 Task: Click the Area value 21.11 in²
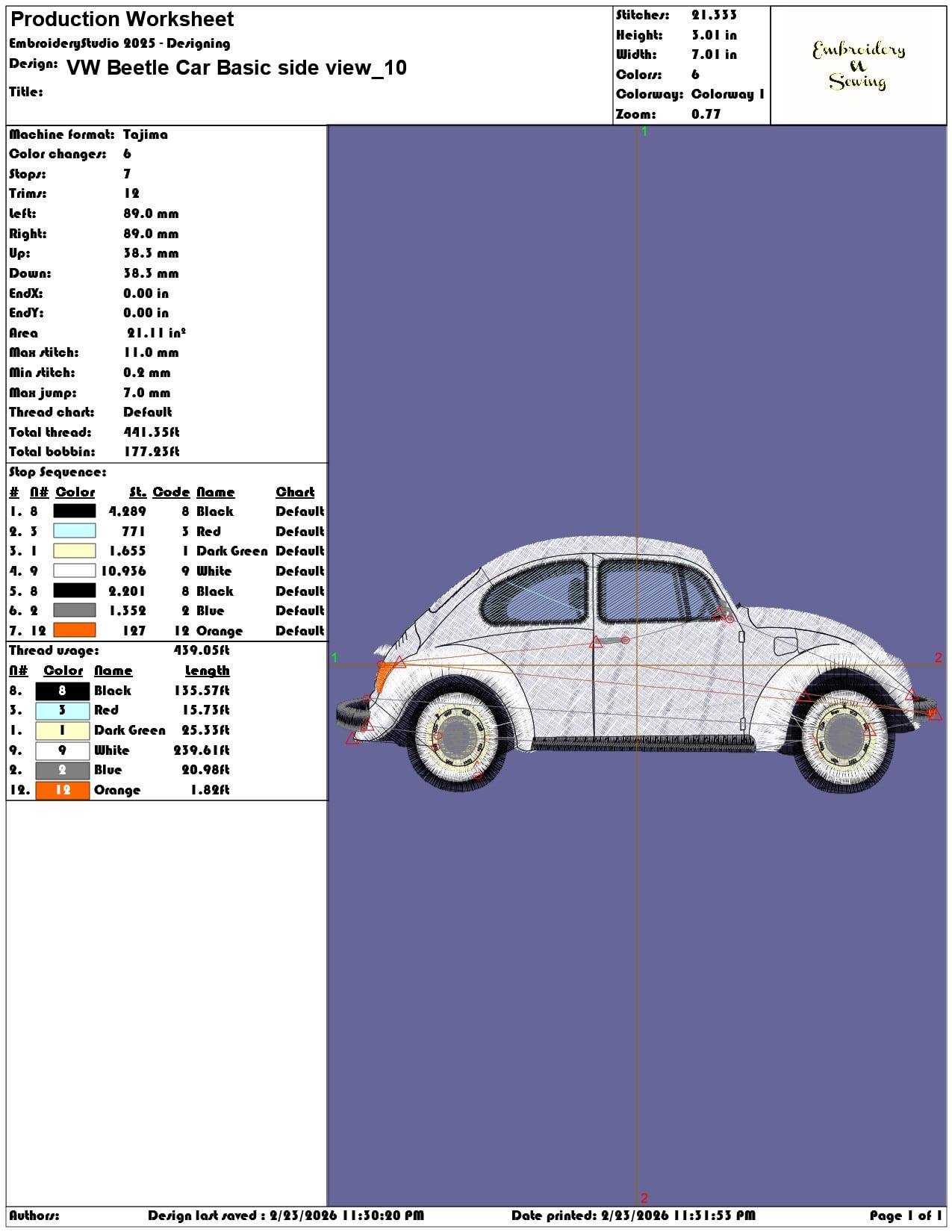156,333
